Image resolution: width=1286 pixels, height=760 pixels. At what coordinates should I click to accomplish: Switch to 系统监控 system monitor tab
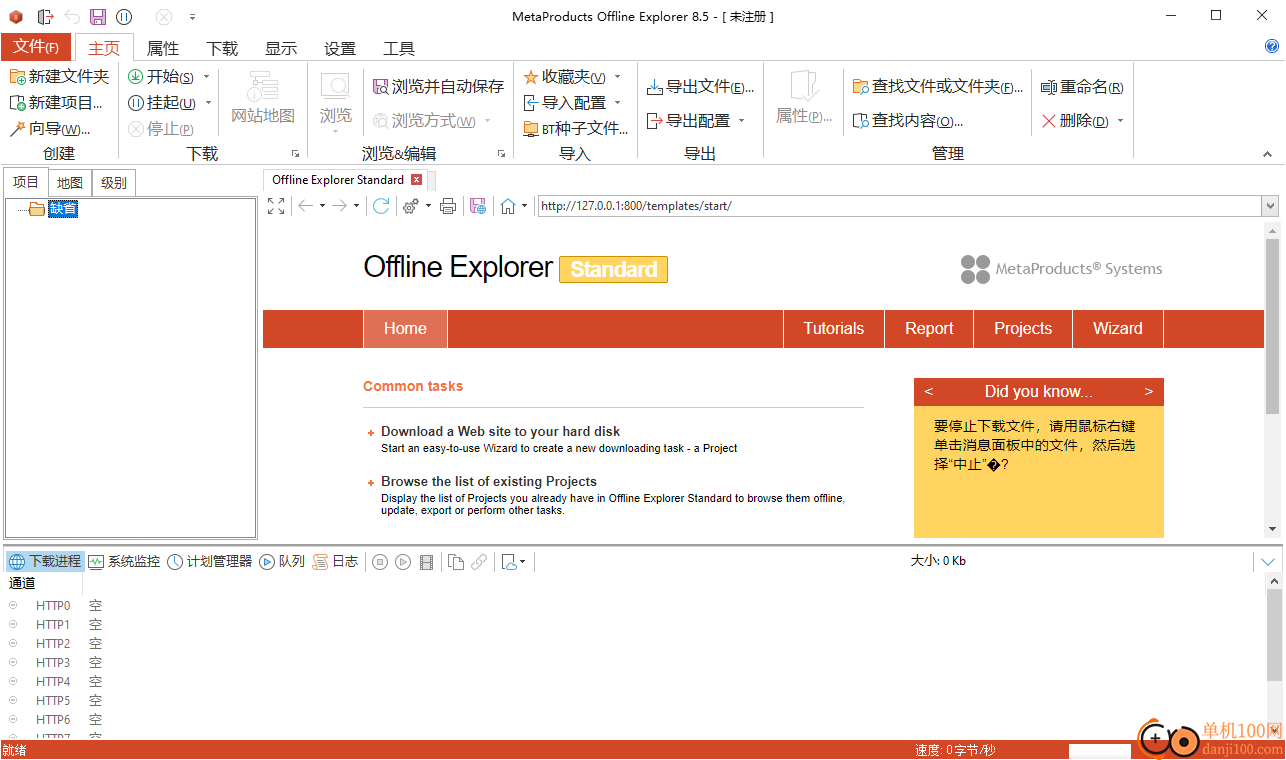click(124, 562)
